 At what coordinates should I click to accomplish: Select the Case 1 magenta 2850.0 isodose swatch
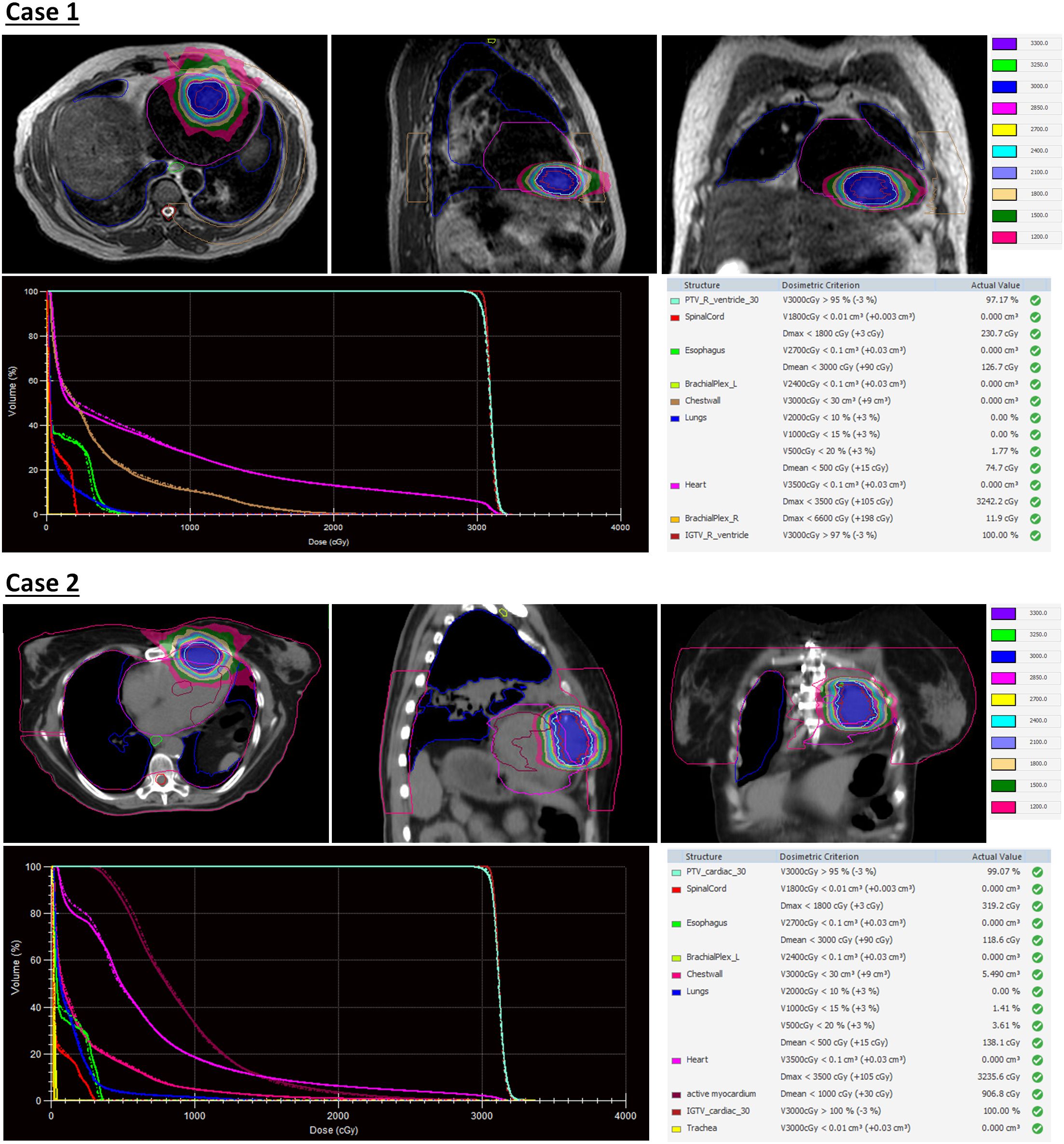click(x=1004, y=108)
